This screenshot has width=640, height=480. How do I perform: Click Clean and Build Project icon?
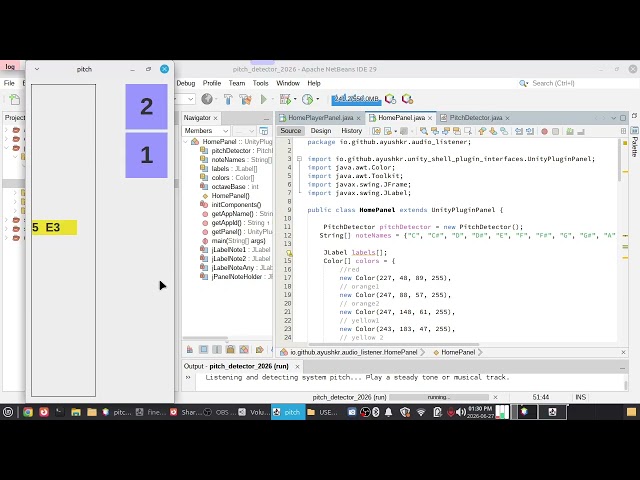245,99
